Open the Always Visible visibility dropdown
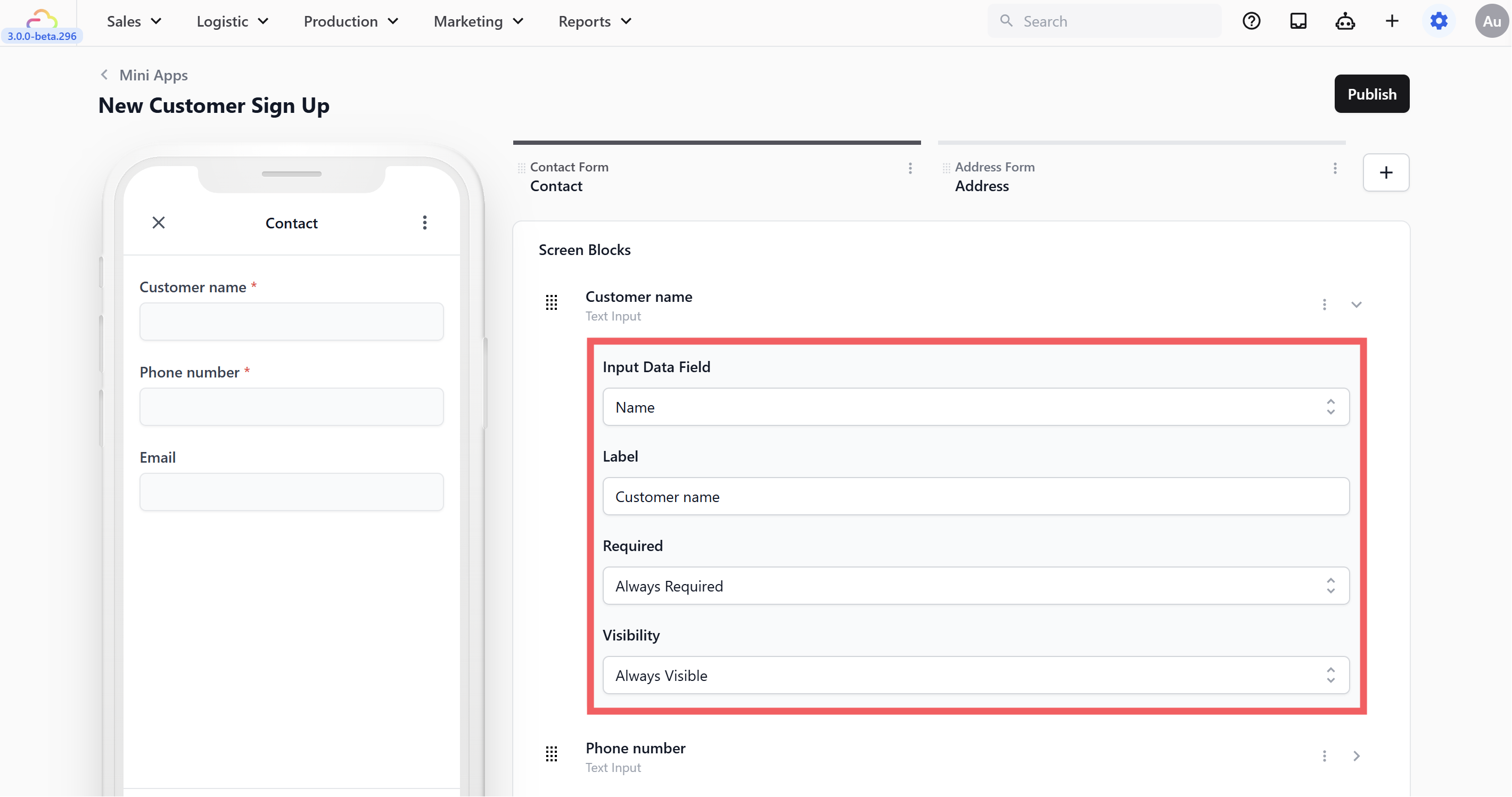 (975, 675)
